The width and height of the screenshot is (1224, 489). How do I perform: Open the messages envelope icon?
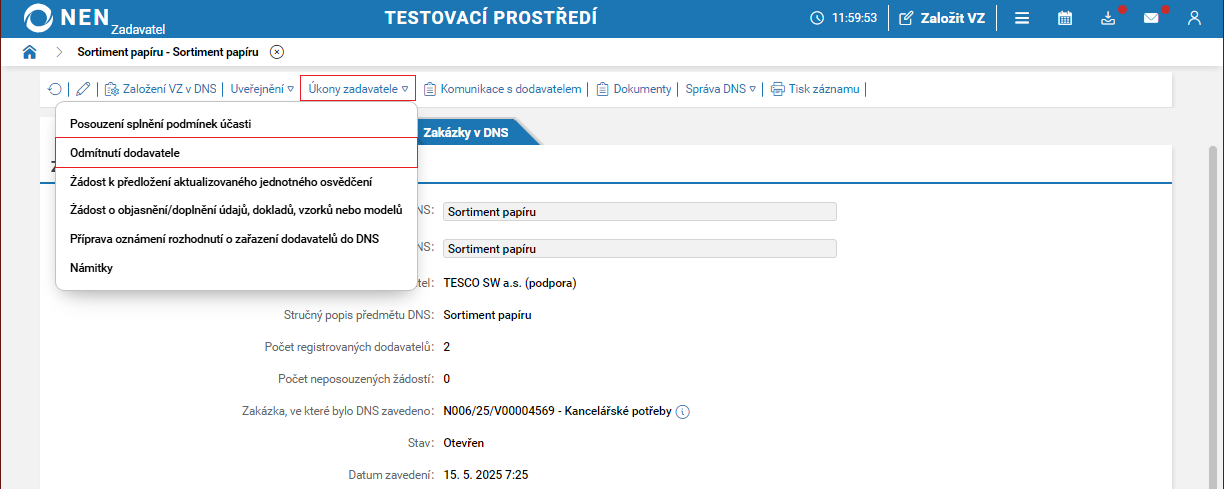(1151, 18)
